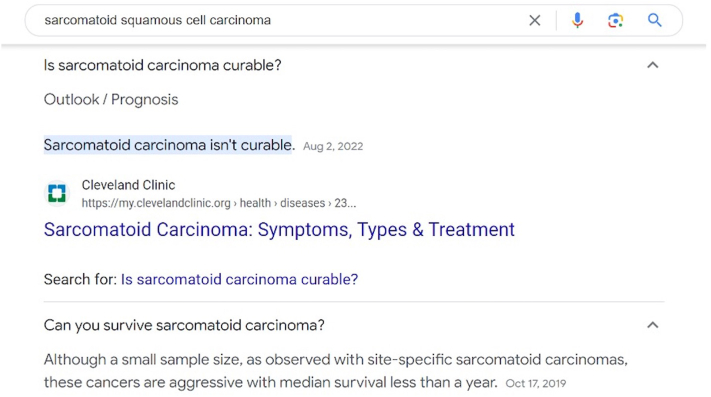This screenshot has height=397, width=711.
Task: Select the Cleveland Clinic site name
Action: pos(128,185)
